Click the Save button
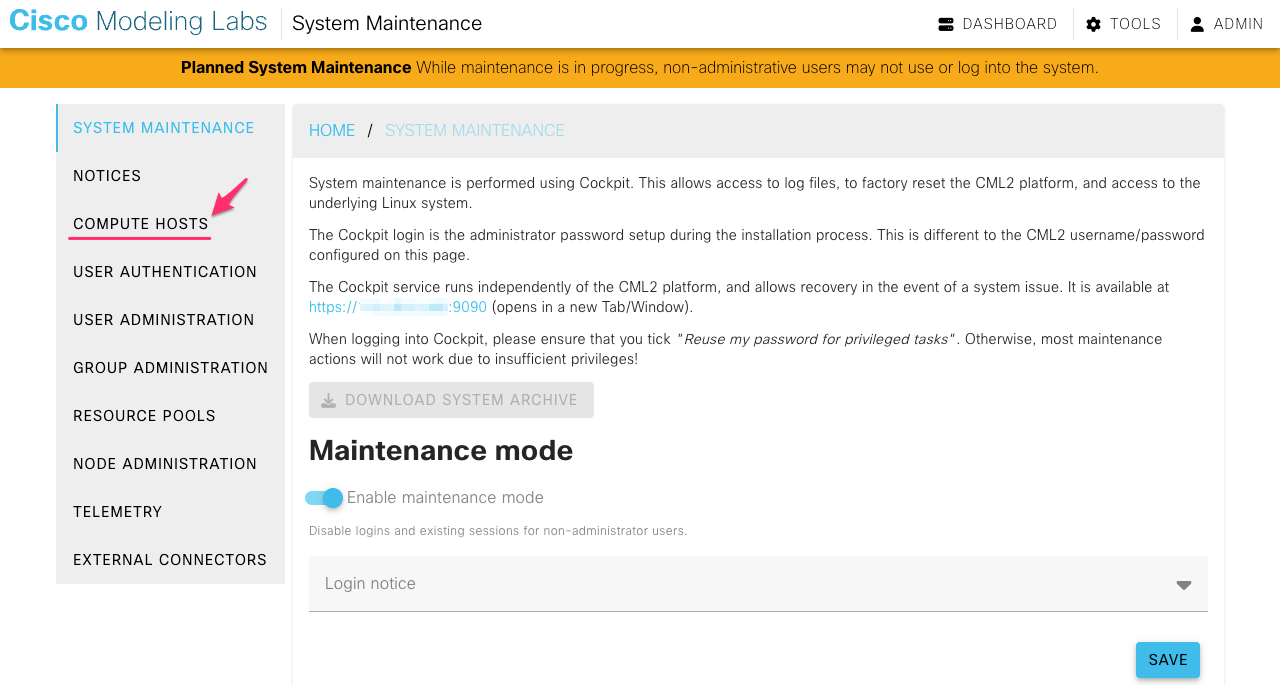Image resolution: width=1280 pixels, height=685 pixels. click(x=1168, y=660)
